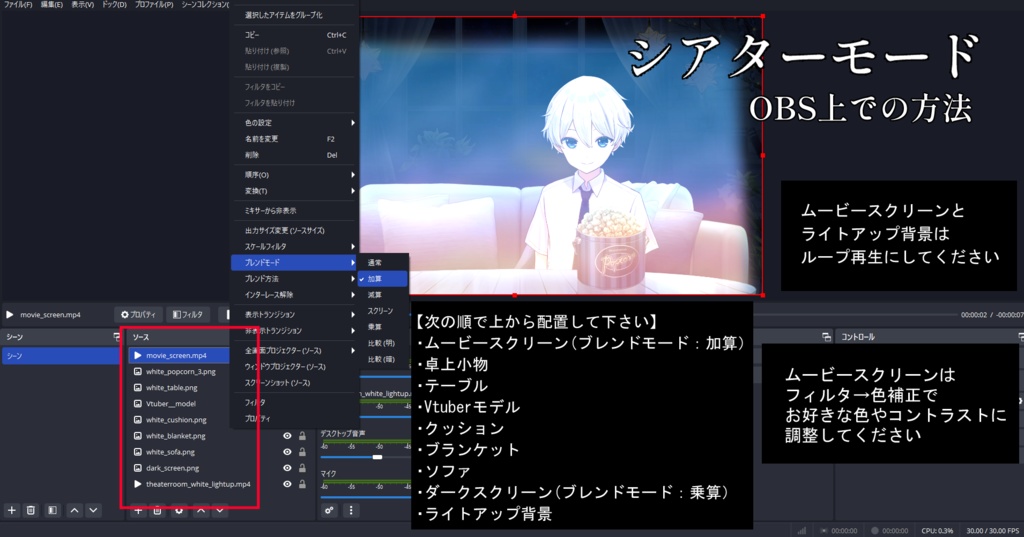The height and width of the screenshot is (537, 1024).
Task: Delete scene using Scenes panel trash icon
Action: coord(31,510)
